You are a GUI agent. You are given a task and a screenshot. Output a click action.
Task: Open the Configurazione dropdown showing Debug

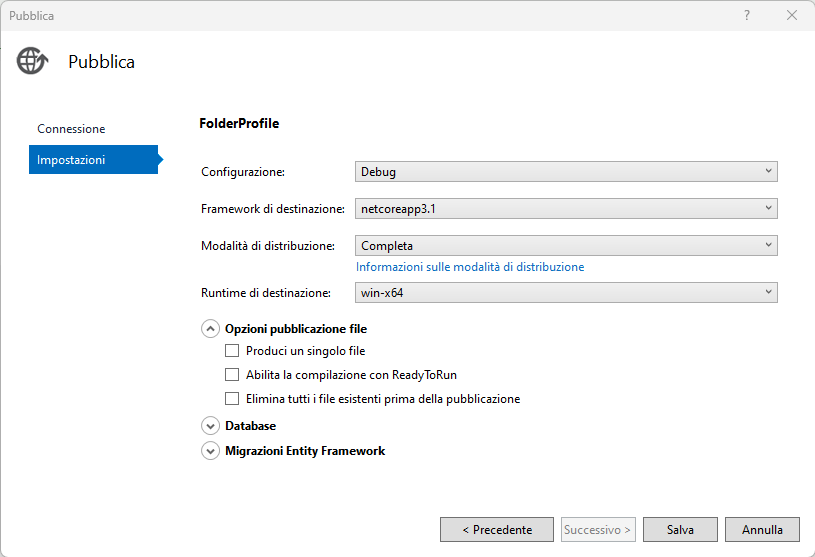tap(566, 172)
